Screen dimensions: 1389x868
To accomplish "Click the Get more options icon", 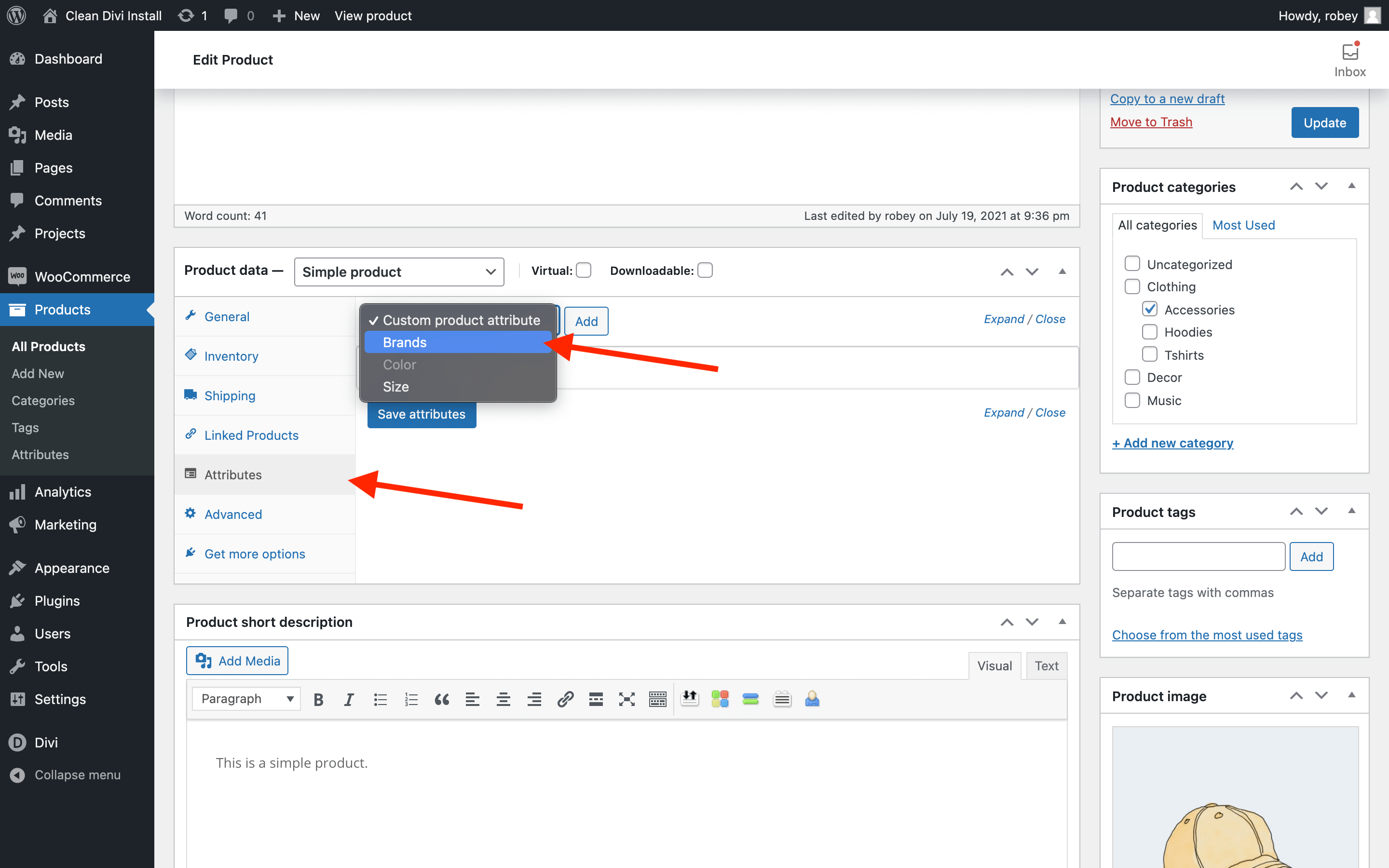I will [190, 553].
